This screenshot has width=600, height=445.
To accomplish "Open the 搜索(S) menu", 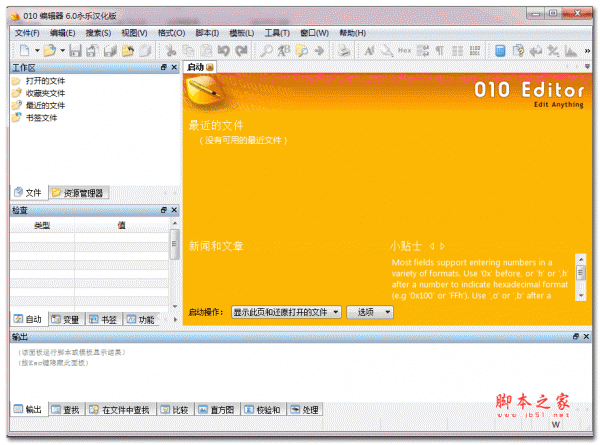I will 98,33.
